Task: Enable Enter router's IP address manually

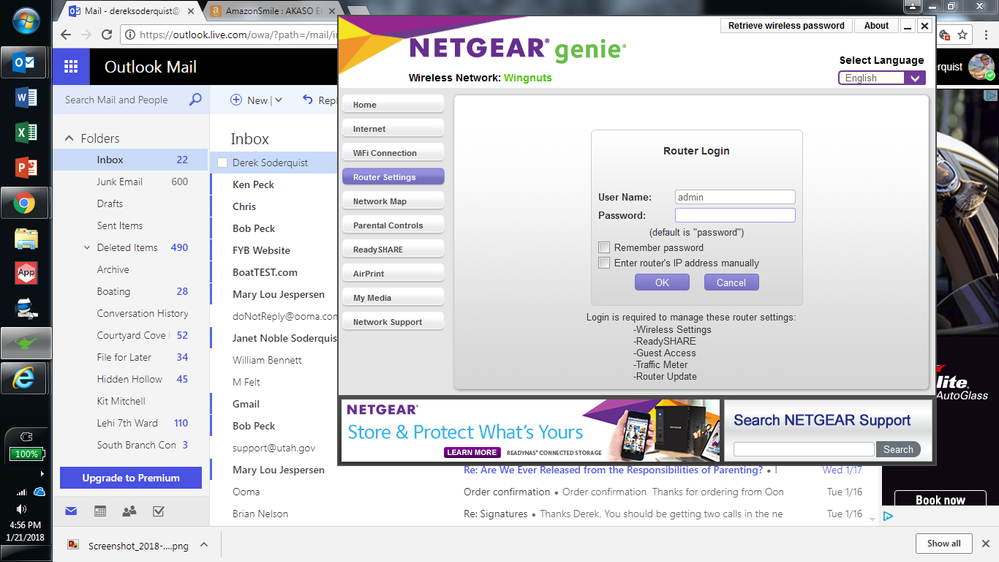Action: (x=604, y=263)
